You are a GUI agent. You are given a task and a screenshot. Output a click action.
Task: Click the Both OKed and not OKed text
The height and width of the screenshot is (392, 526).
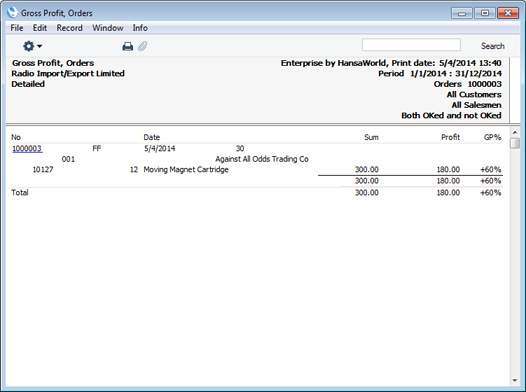point(451,115)
